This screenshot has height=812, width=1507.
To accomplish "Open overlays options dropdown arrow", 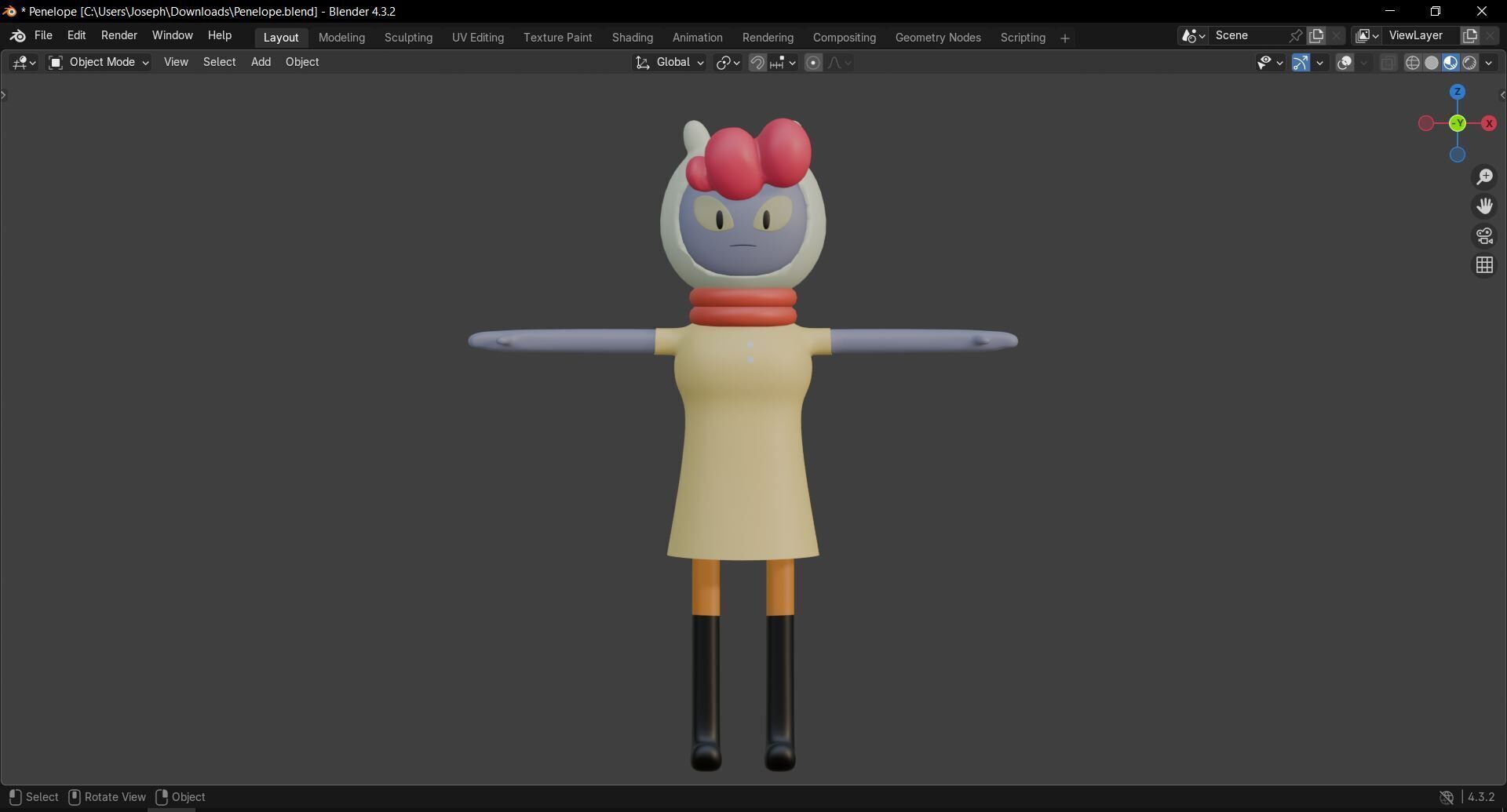I will tap(1364, 63).
